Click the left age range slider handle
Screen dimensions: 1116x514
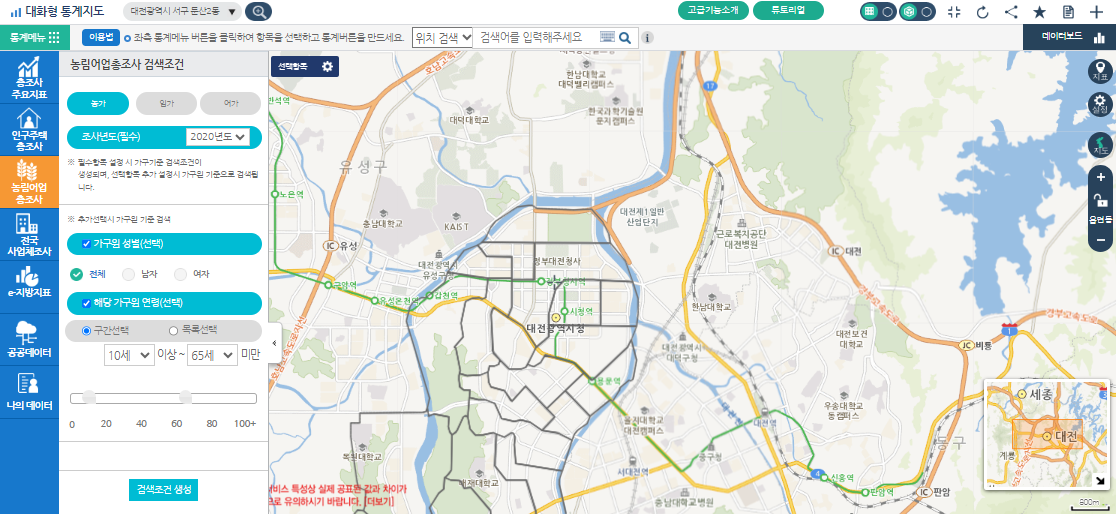[89, 398]
